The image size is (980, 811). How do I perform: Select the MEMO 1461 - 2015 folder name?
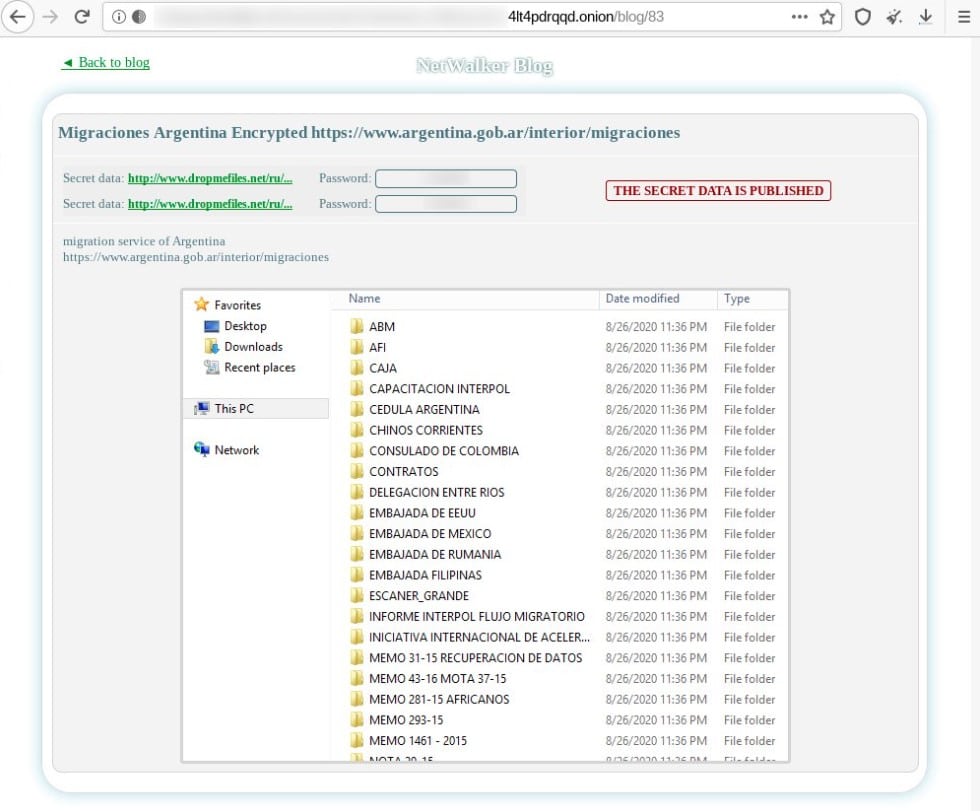pyautogui.click(x=418, y=740)
